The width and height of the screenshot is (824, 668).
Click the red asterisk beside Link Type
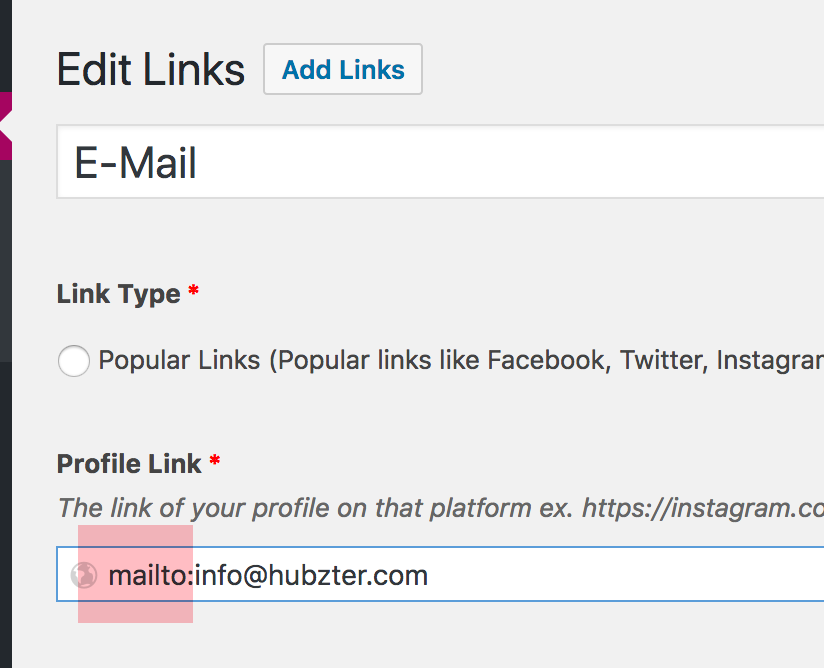click(193, 290)
